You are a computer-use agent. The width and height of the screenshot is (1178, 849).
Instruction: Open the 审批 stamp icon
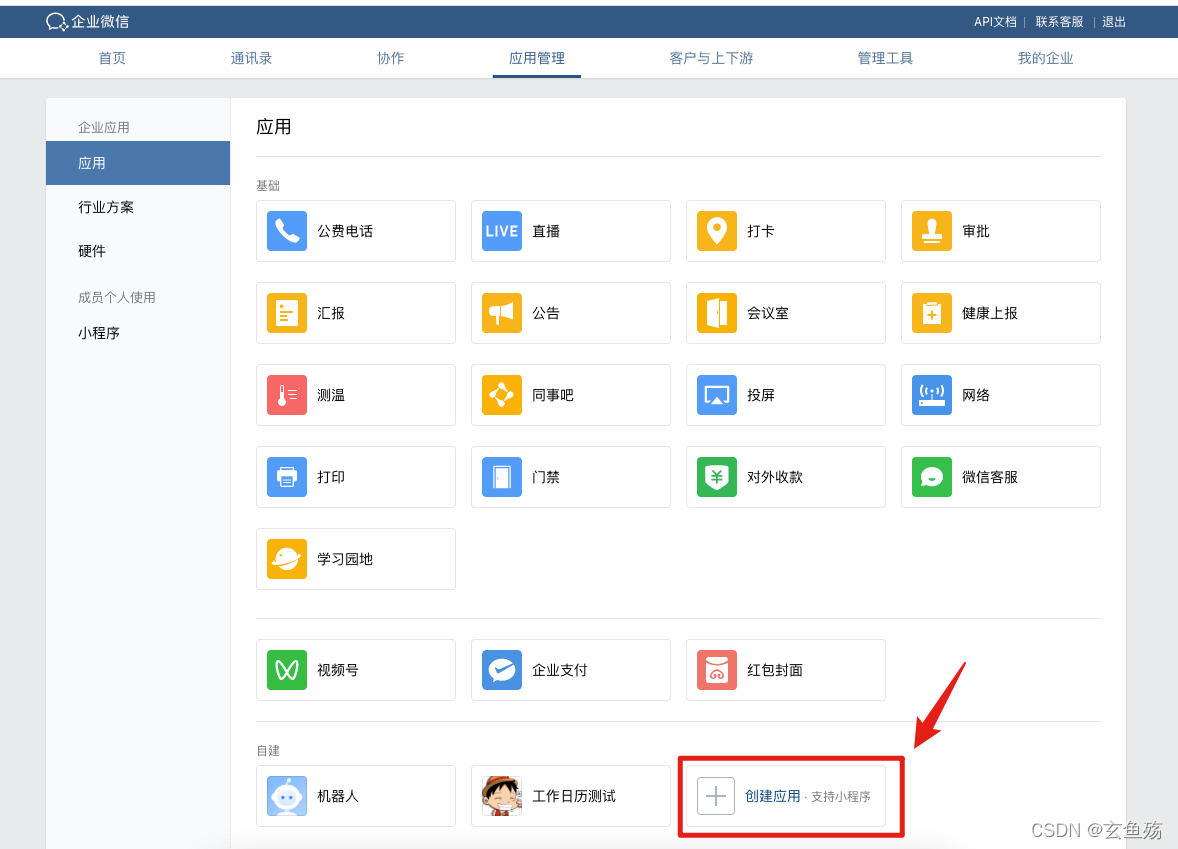point(931,231)
